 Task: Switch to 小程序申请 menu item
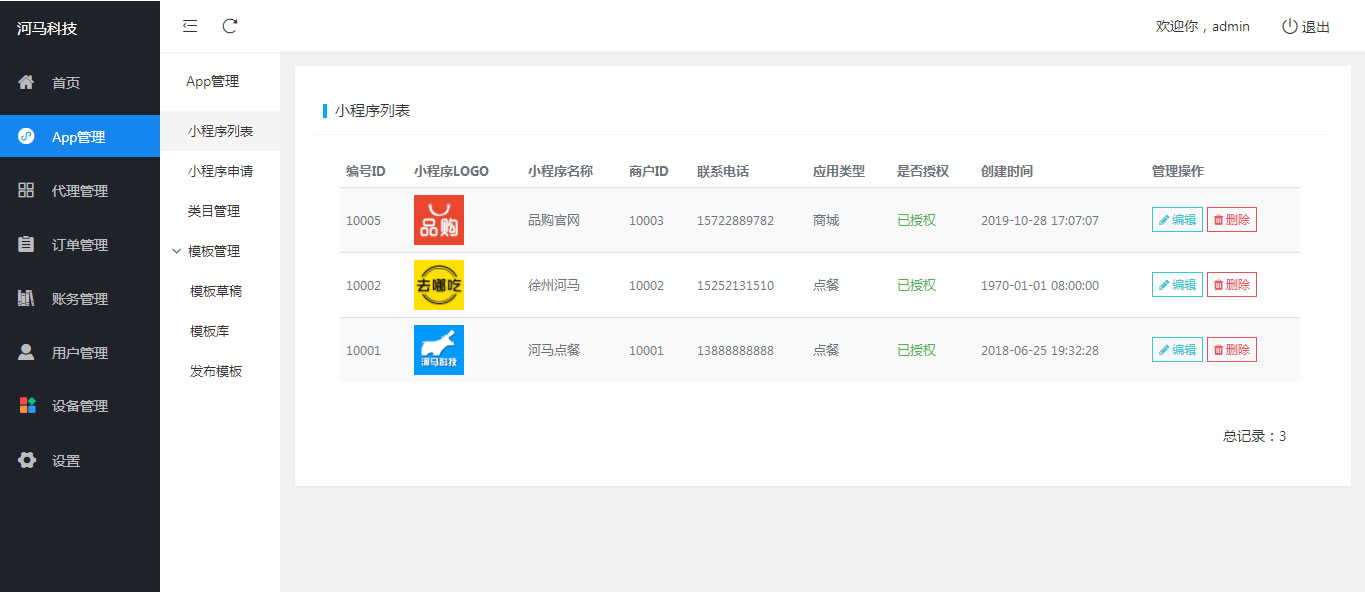[x=219, y=171]
